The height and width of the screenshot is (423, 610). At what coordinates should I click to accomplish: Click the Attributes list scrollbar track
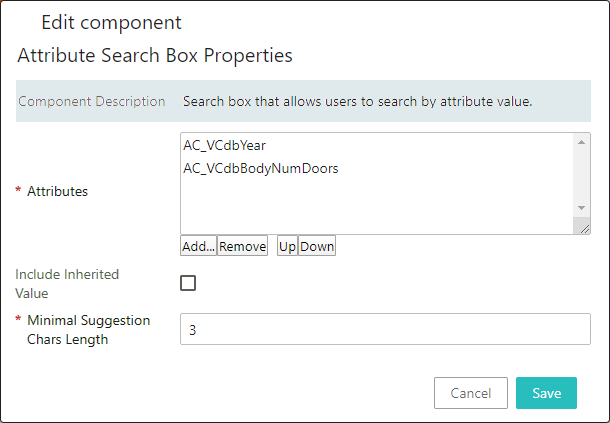pos(582,175)
